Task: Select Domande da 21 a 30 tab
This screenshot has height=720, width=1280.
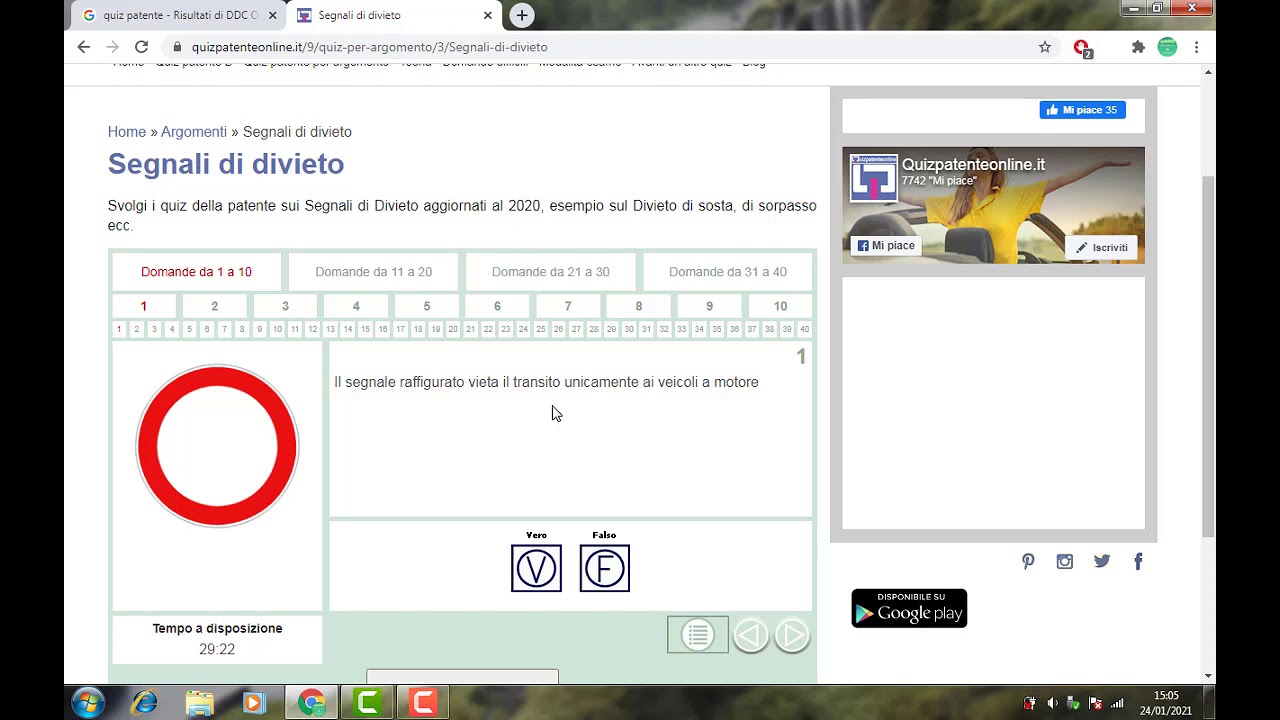Action: [550, 272]
